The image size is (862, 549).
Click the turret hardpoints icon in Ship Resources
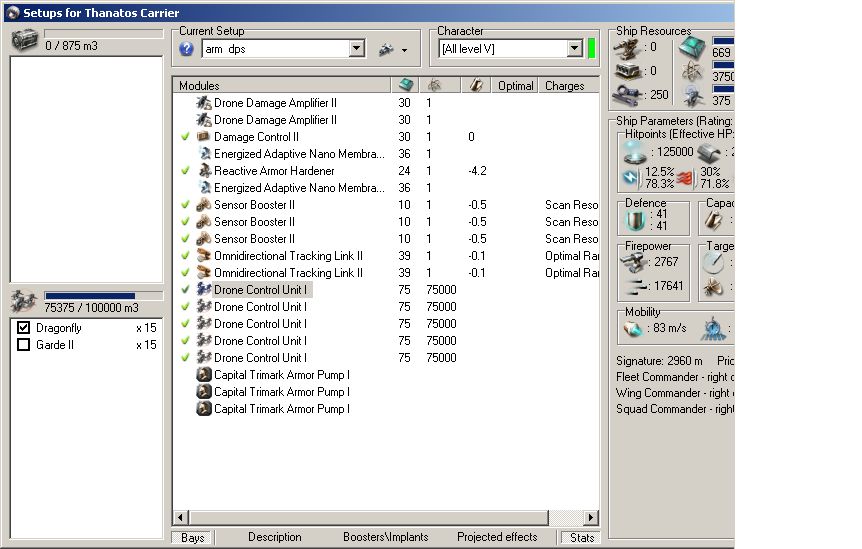point(627,48)
